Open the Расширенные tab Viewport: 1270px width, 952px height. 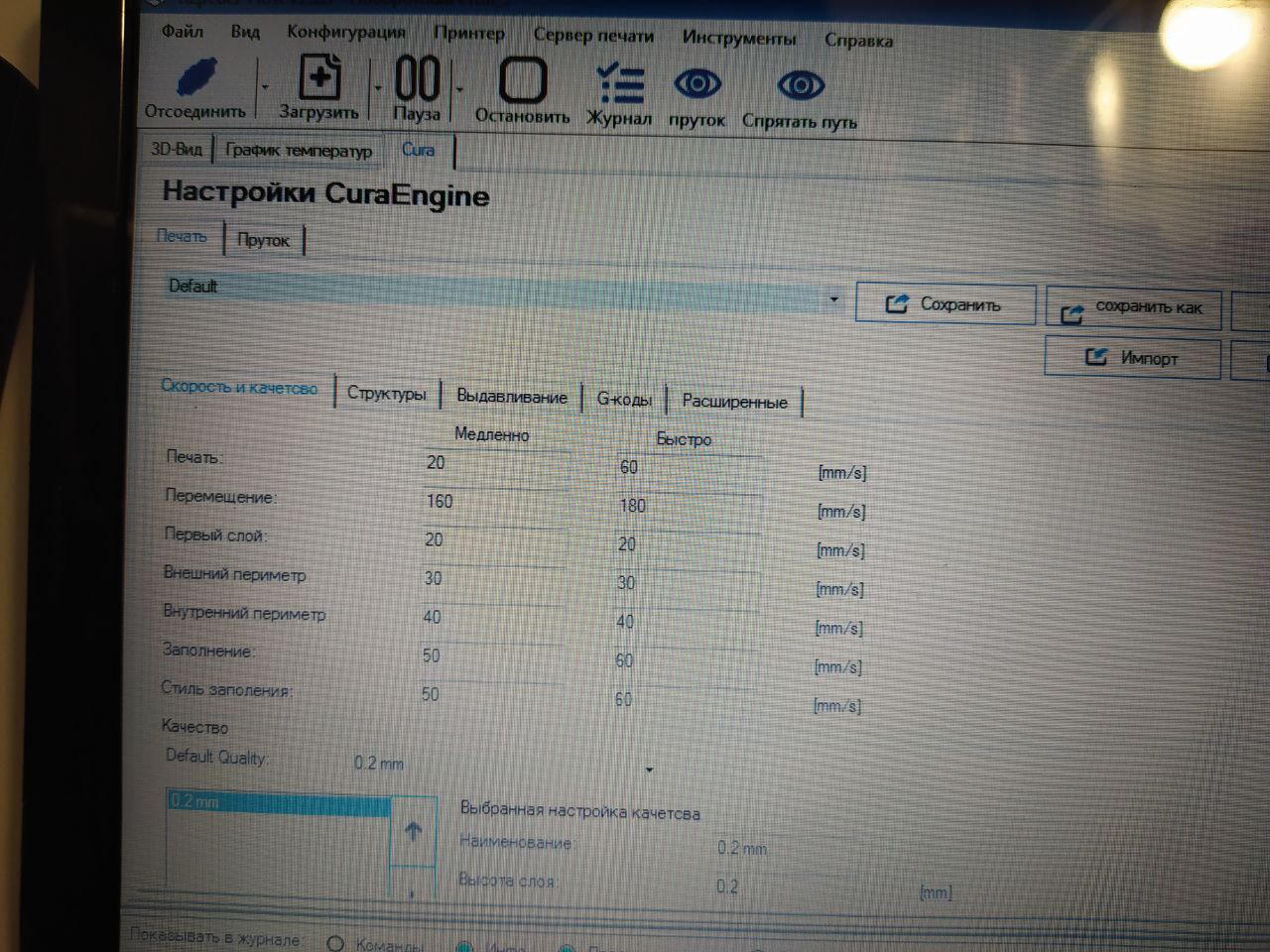click(735, 403)
